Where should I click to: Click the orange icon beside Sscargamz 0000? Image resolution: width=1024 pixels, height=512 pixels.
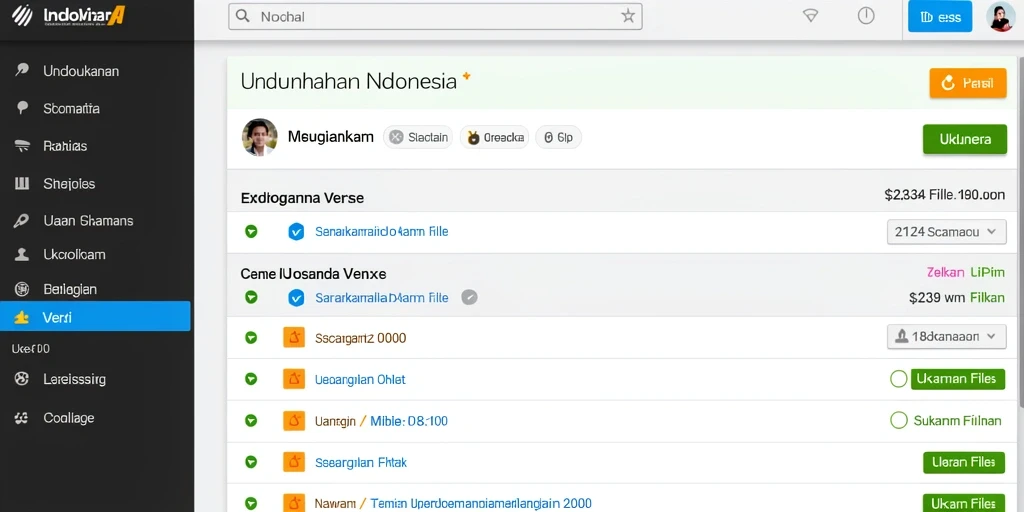294,338
